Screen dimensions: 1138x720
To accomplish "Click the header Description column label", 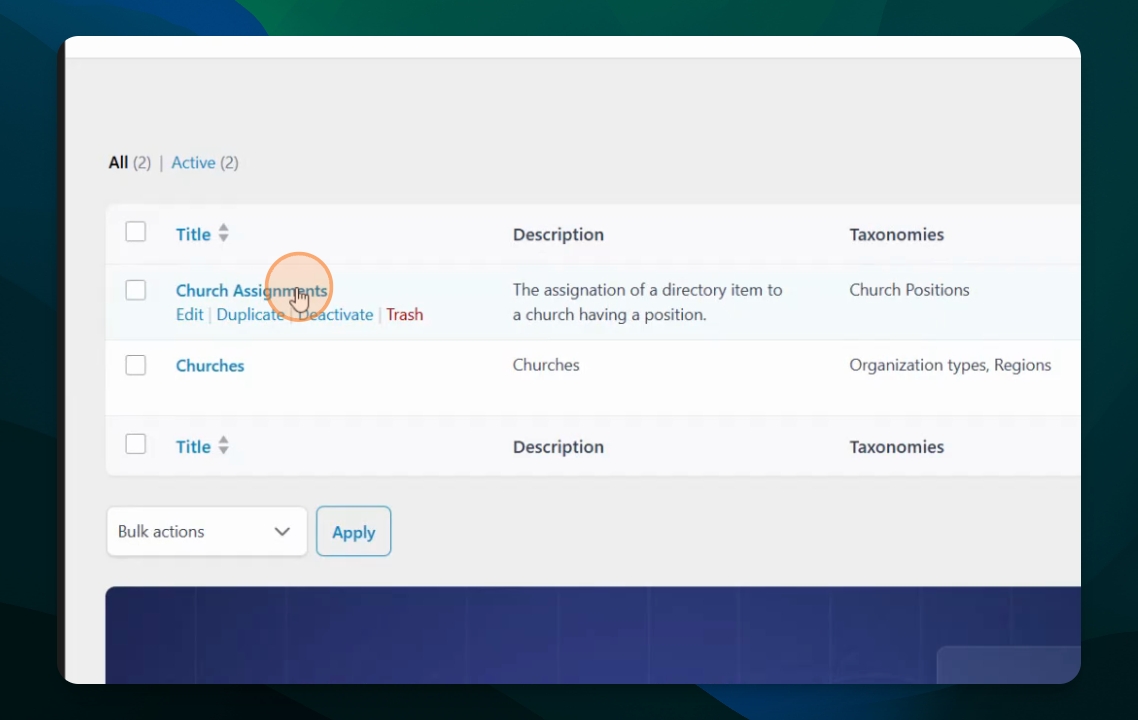I will [x=558, y=234].
